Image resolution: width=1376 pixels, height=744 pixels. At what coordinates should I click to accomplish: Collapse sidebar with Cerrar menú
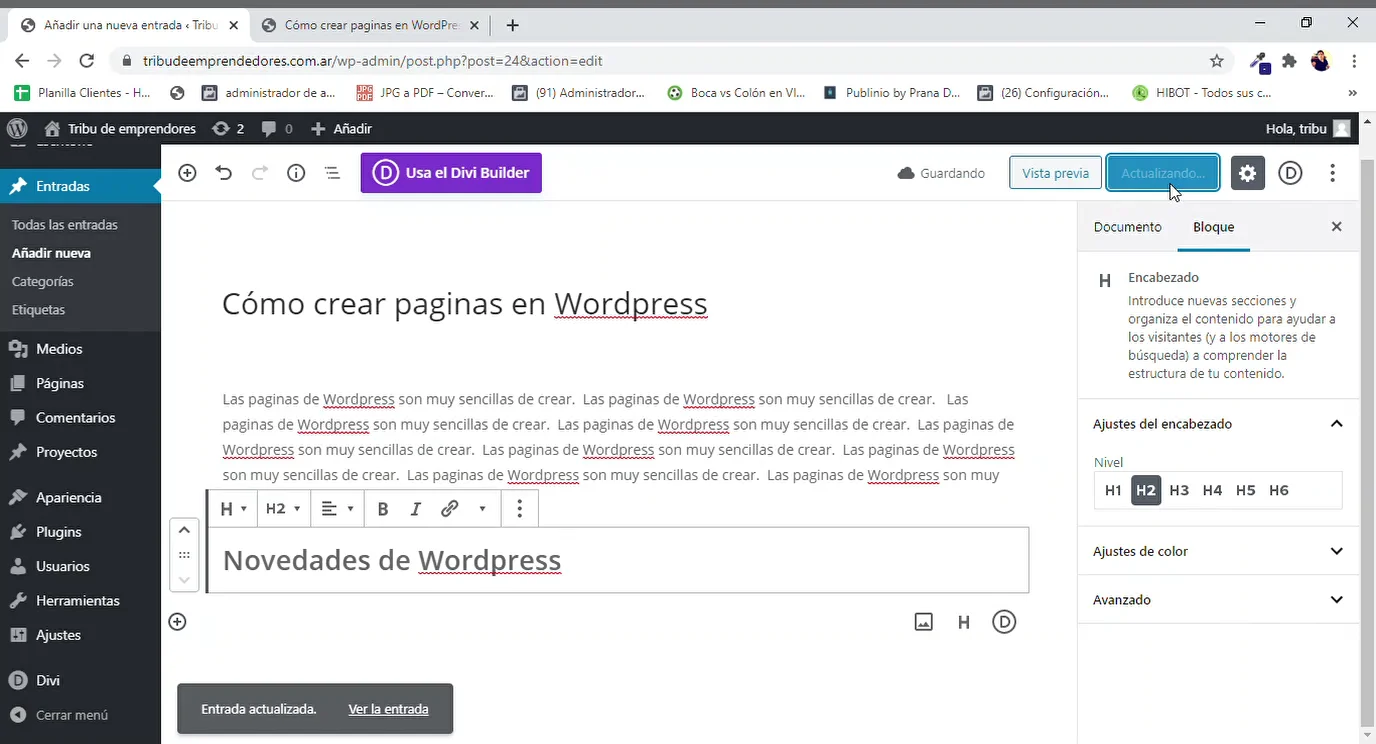[80, 715]
